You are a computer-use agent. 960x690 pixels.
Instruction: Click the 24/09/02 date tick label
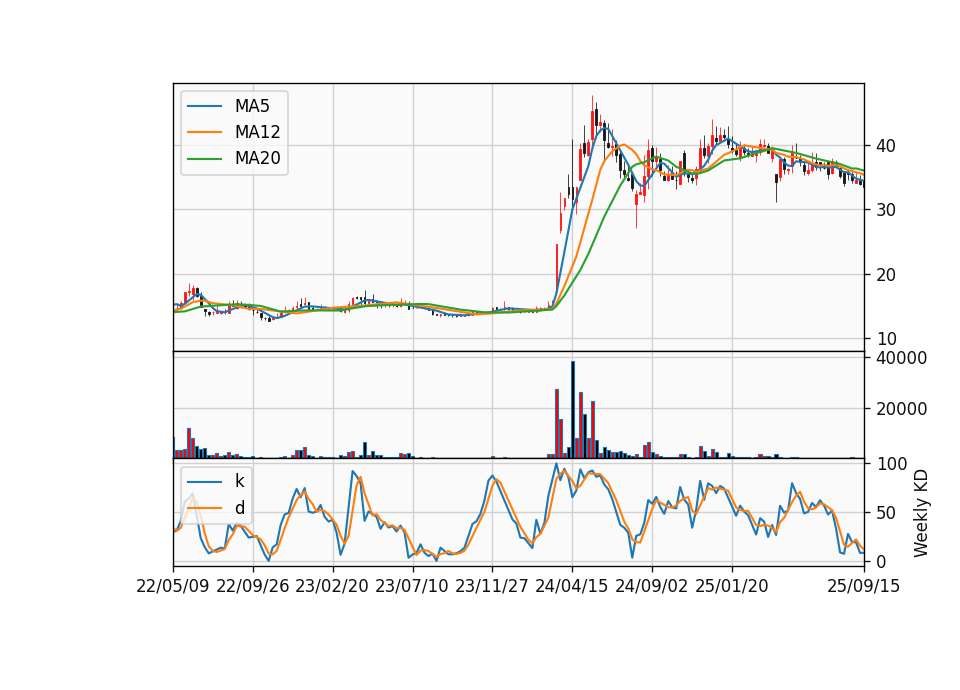coord(651,586)
